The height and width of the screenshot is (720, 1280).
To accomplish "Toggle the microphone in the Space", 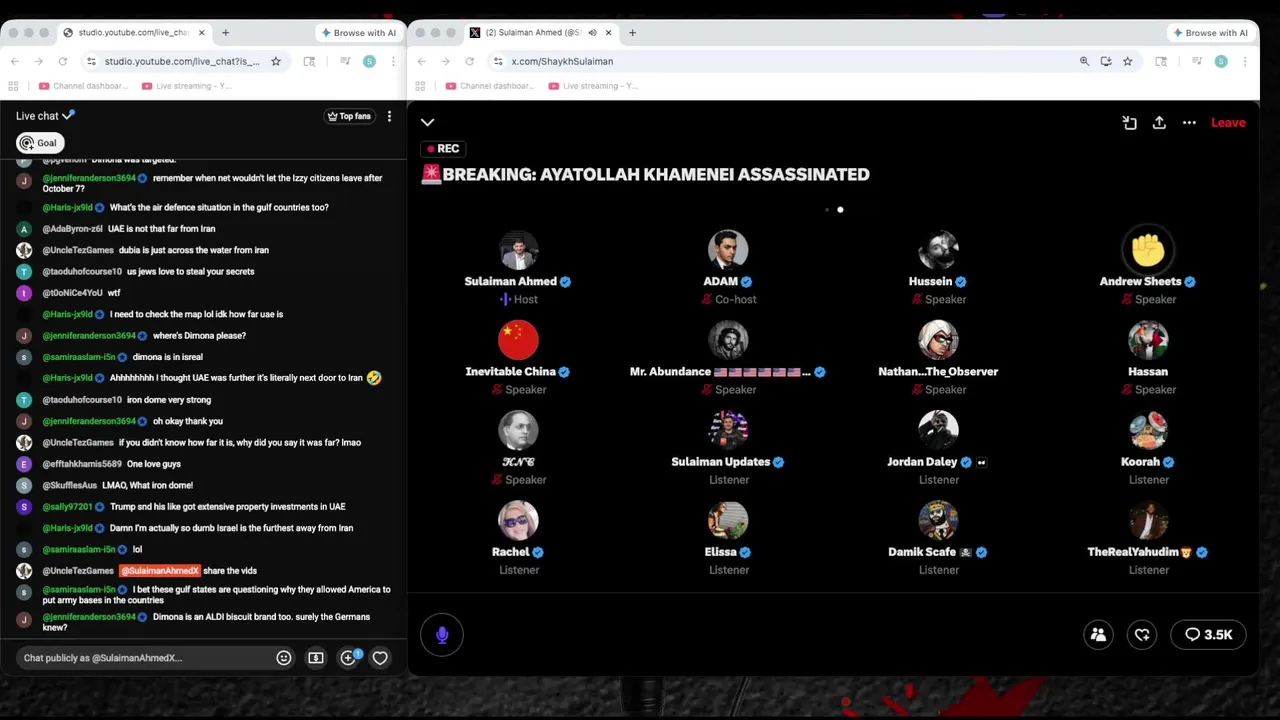I will coord(442,635).
